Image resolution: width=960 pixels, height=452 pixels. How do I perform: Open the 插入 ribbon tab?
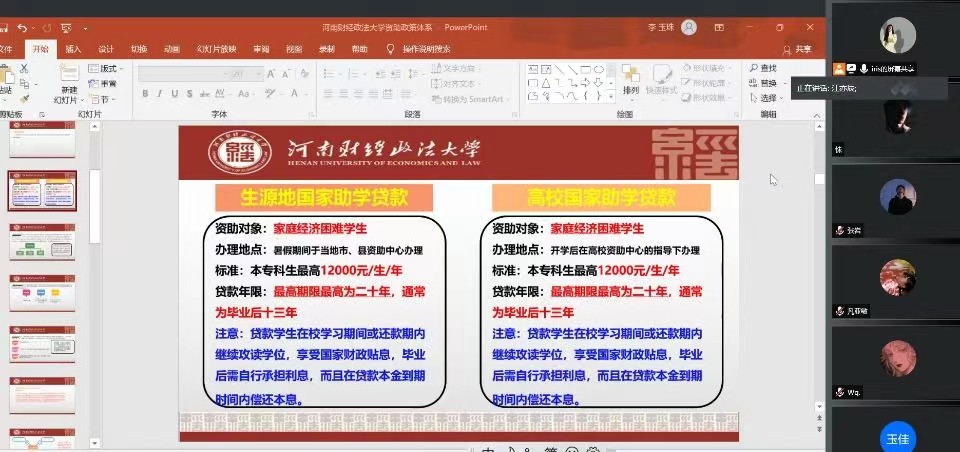tap(73, 50)
